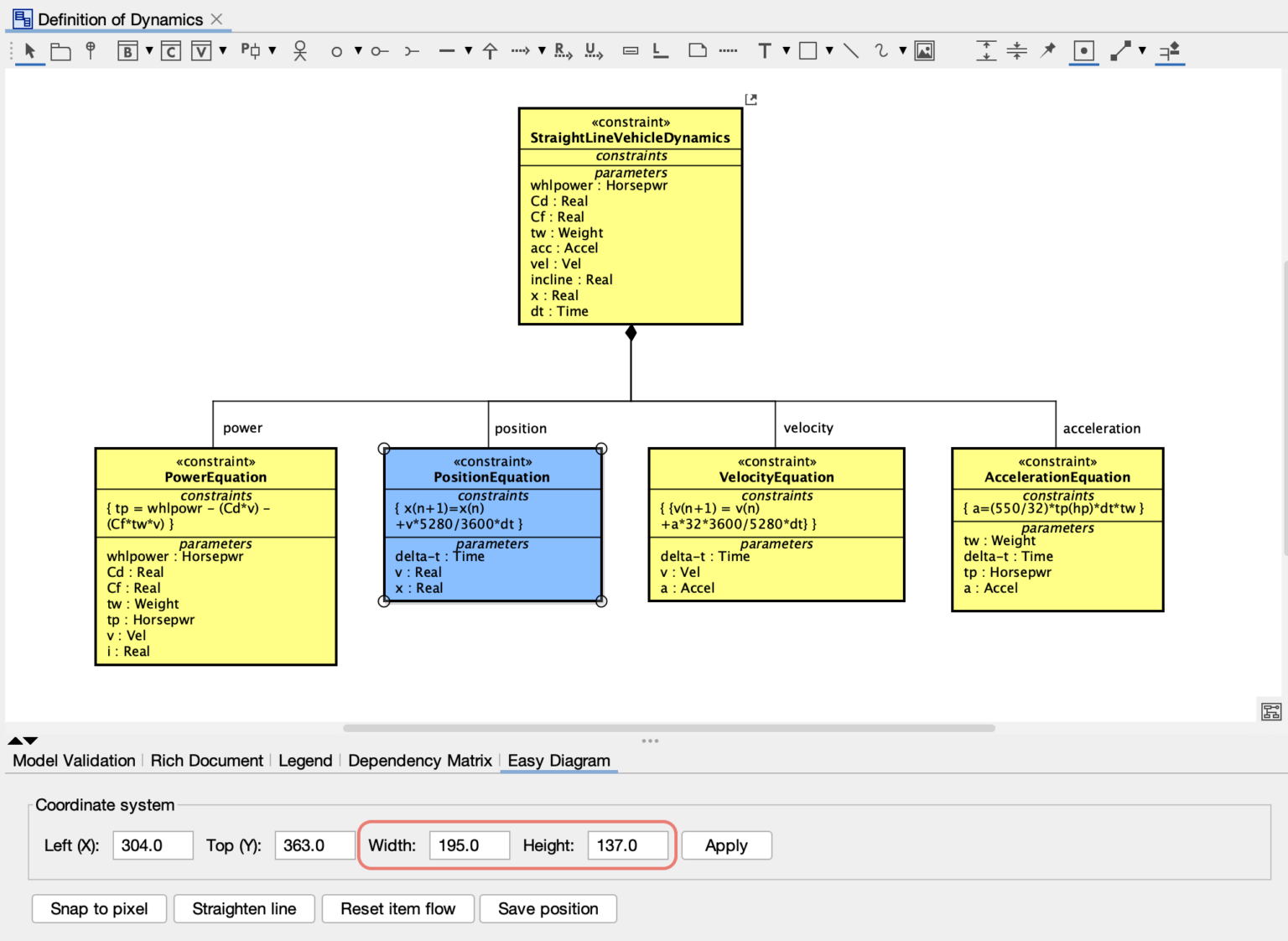Select the Text tool
The height and width of the screenshot is (941, 1288).
coord(764,50)
